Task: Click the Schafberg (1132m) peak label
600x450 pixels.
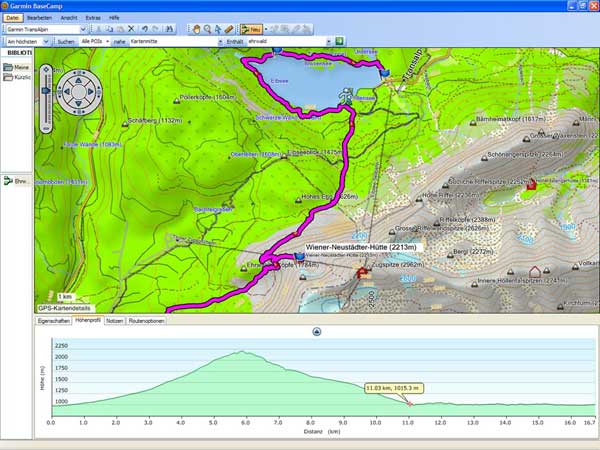Action: (x=155, y=121)
